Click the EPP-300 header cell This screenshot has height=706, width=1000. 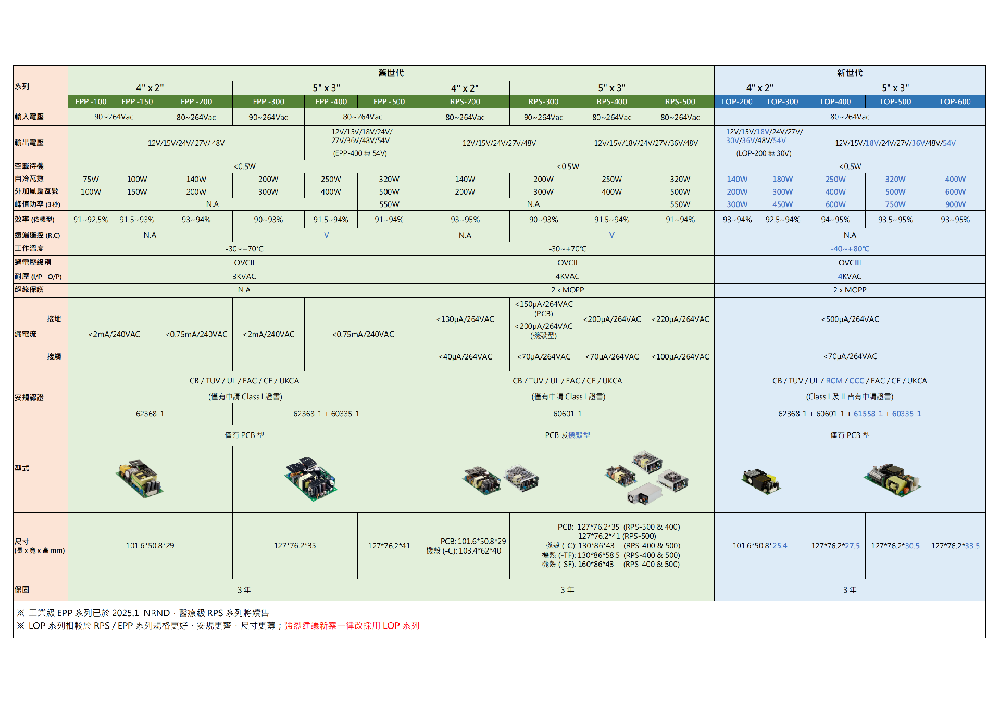click(268, 102)
